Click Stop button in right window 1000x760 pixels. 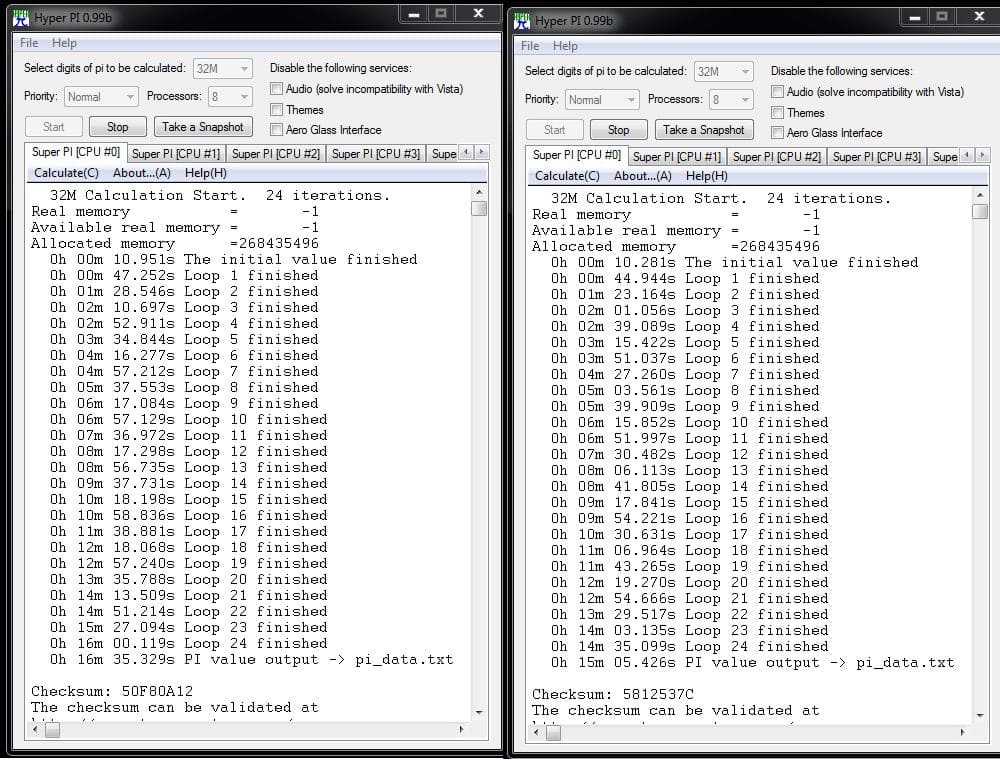pyautogui.click(x=618, y=130)
